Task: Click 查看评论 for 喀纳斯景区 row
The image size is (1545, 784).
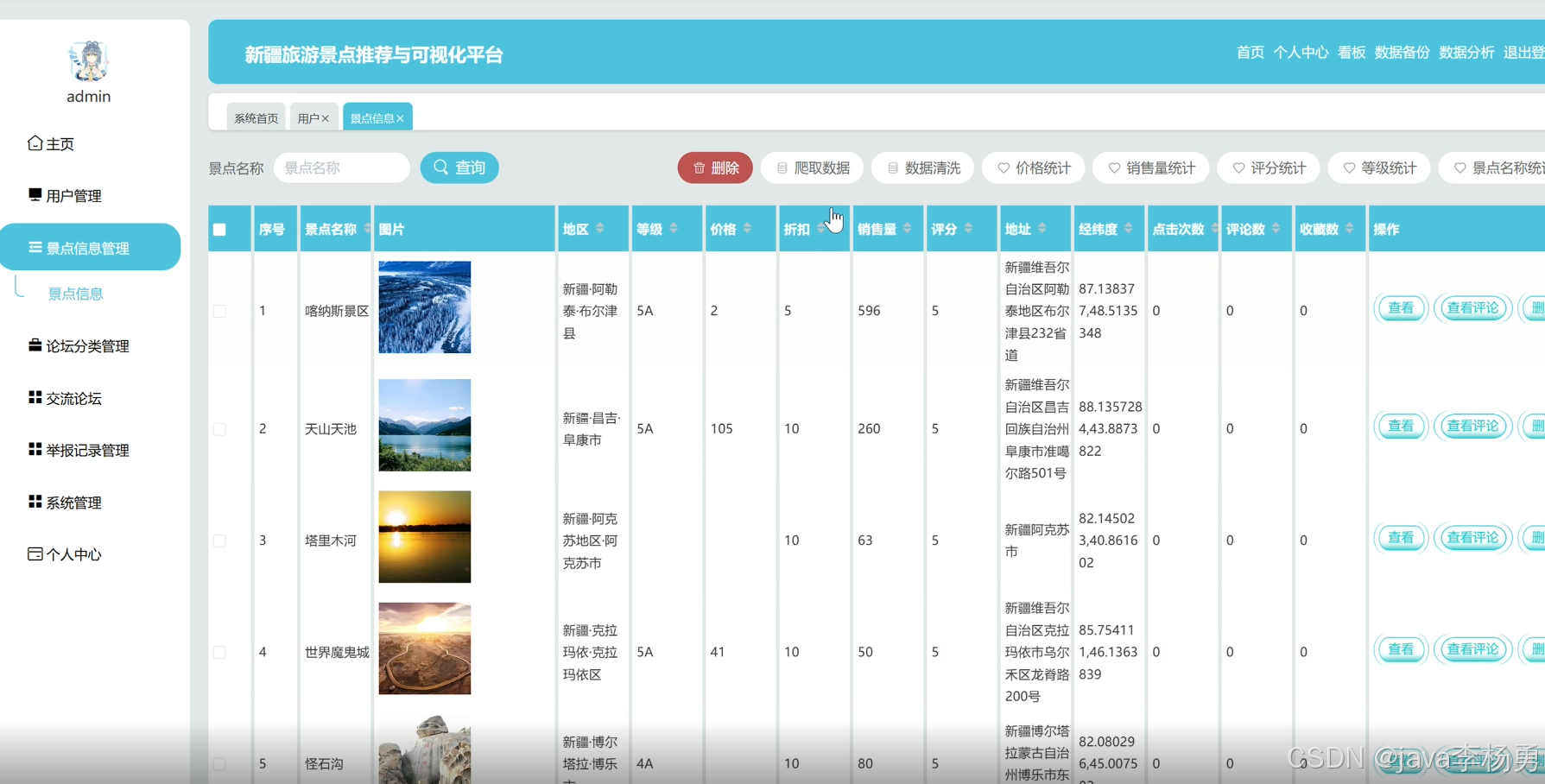Action: tap(1472, 308)
